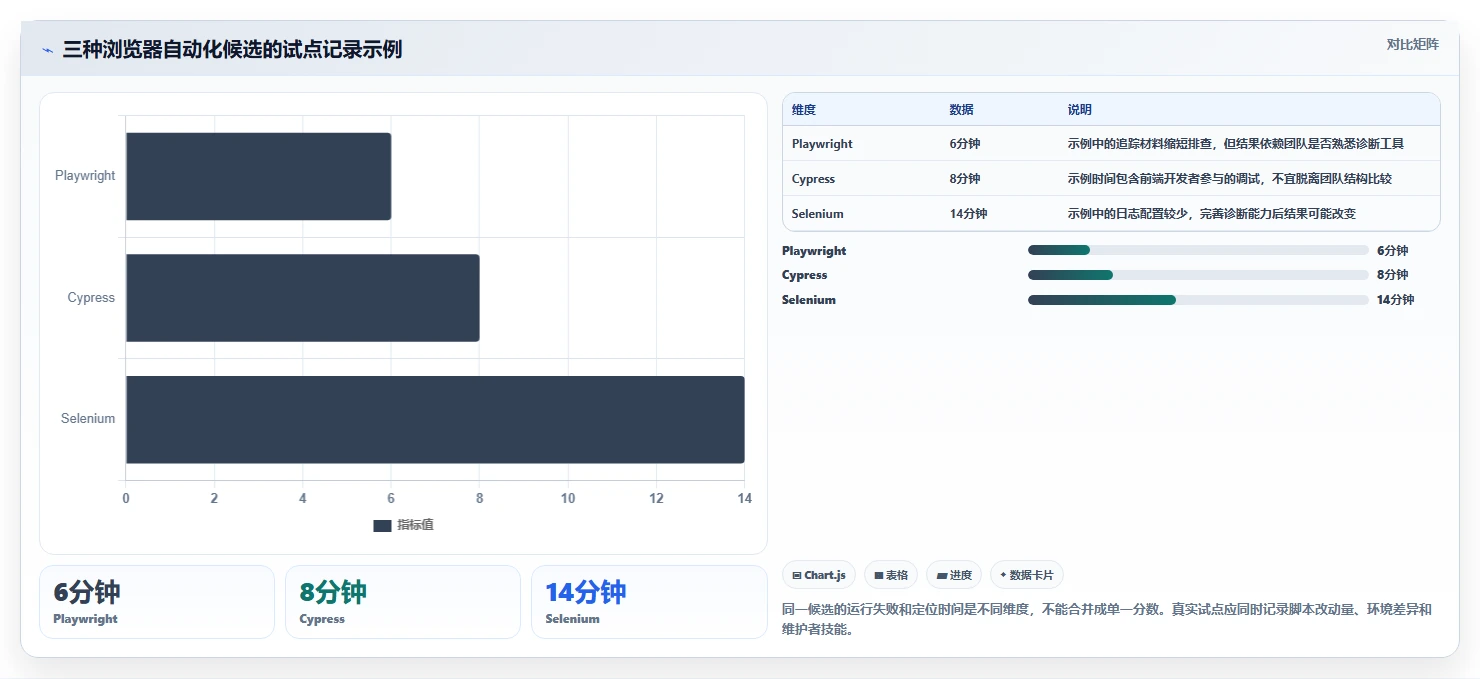This screenshot has width=1480, height=679.
Task: Click the footnote starting 同一候选的运行失败
Action: click(x=1107, y=619)
